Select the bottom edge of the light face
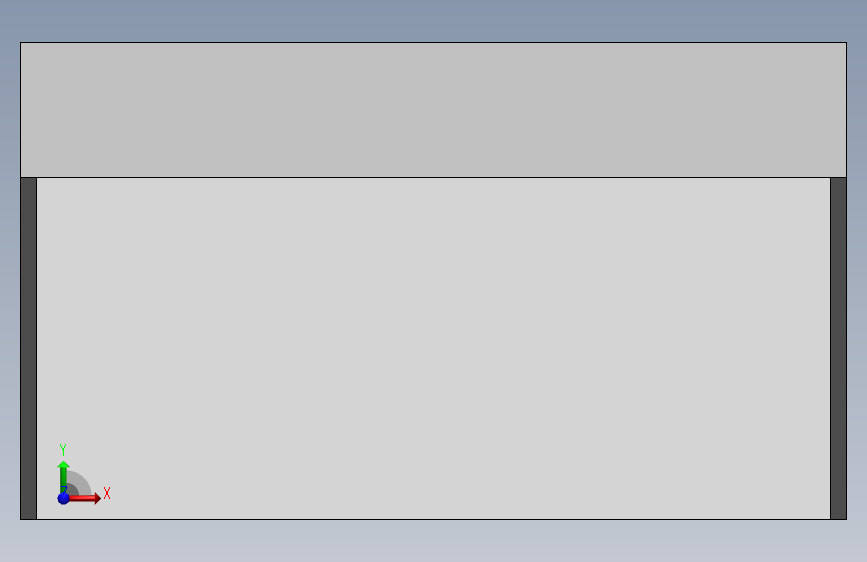The width and height of the screenshot is (867, 562). point(434,519)
